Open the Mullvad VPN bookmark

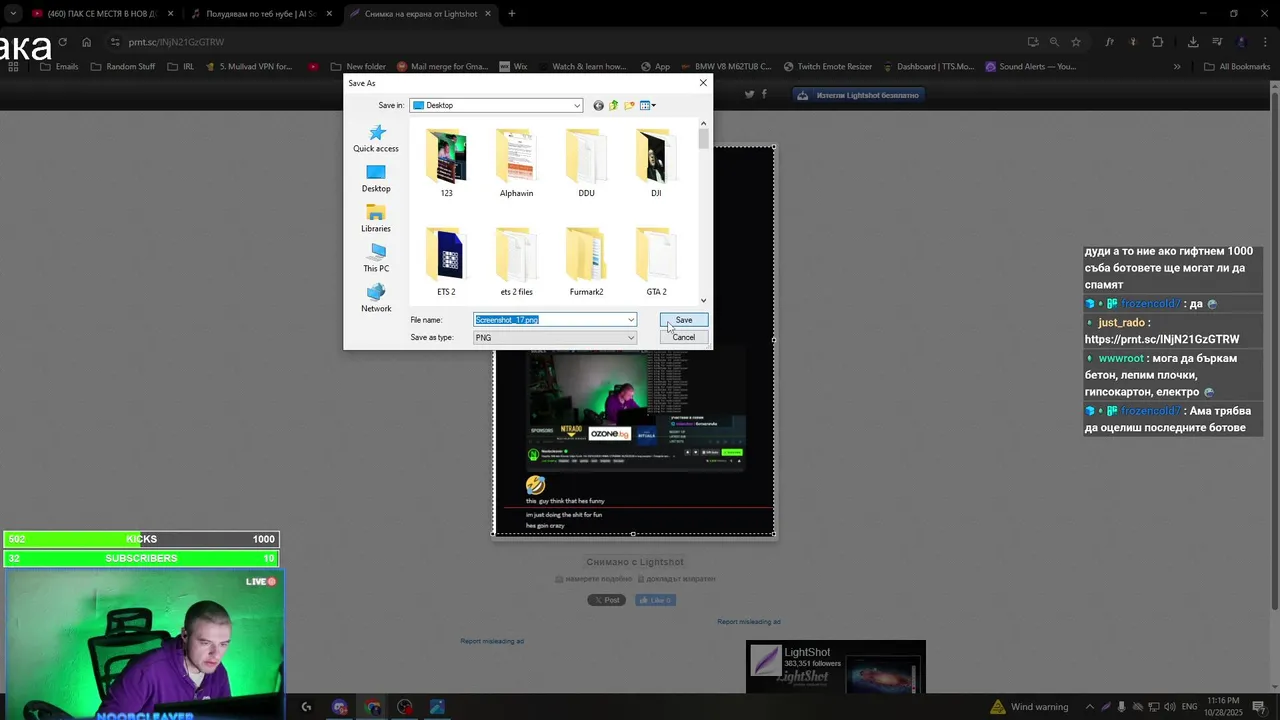tap(248, 67)
